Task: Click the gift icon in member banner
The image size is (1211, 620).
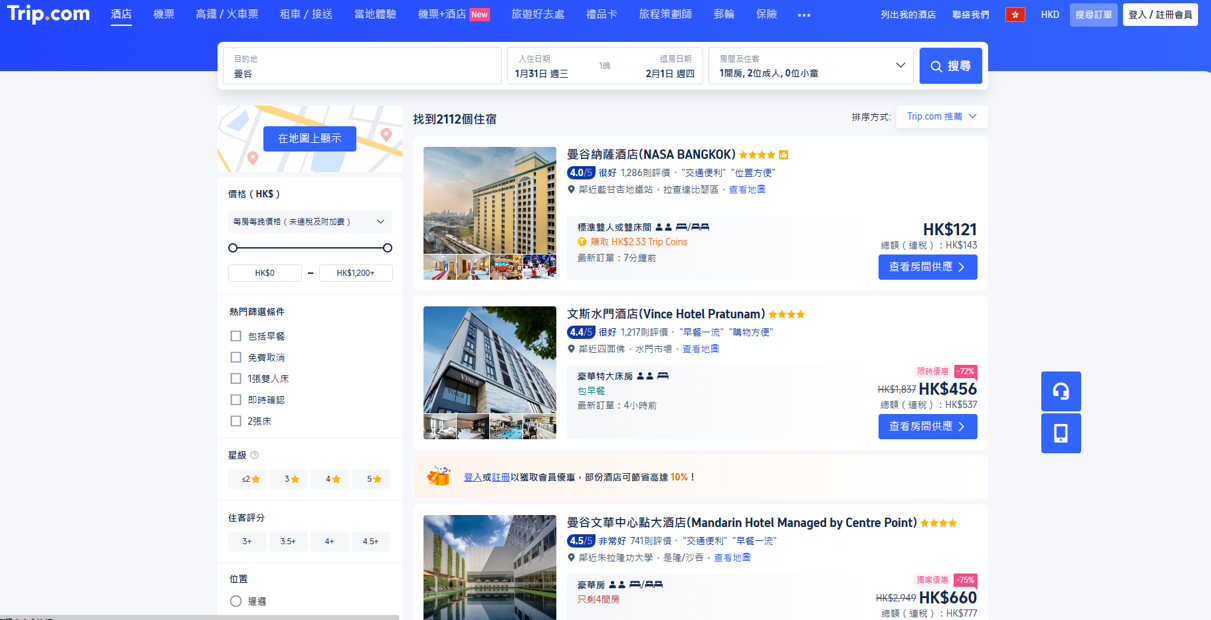Action: (x=438, y=477)
